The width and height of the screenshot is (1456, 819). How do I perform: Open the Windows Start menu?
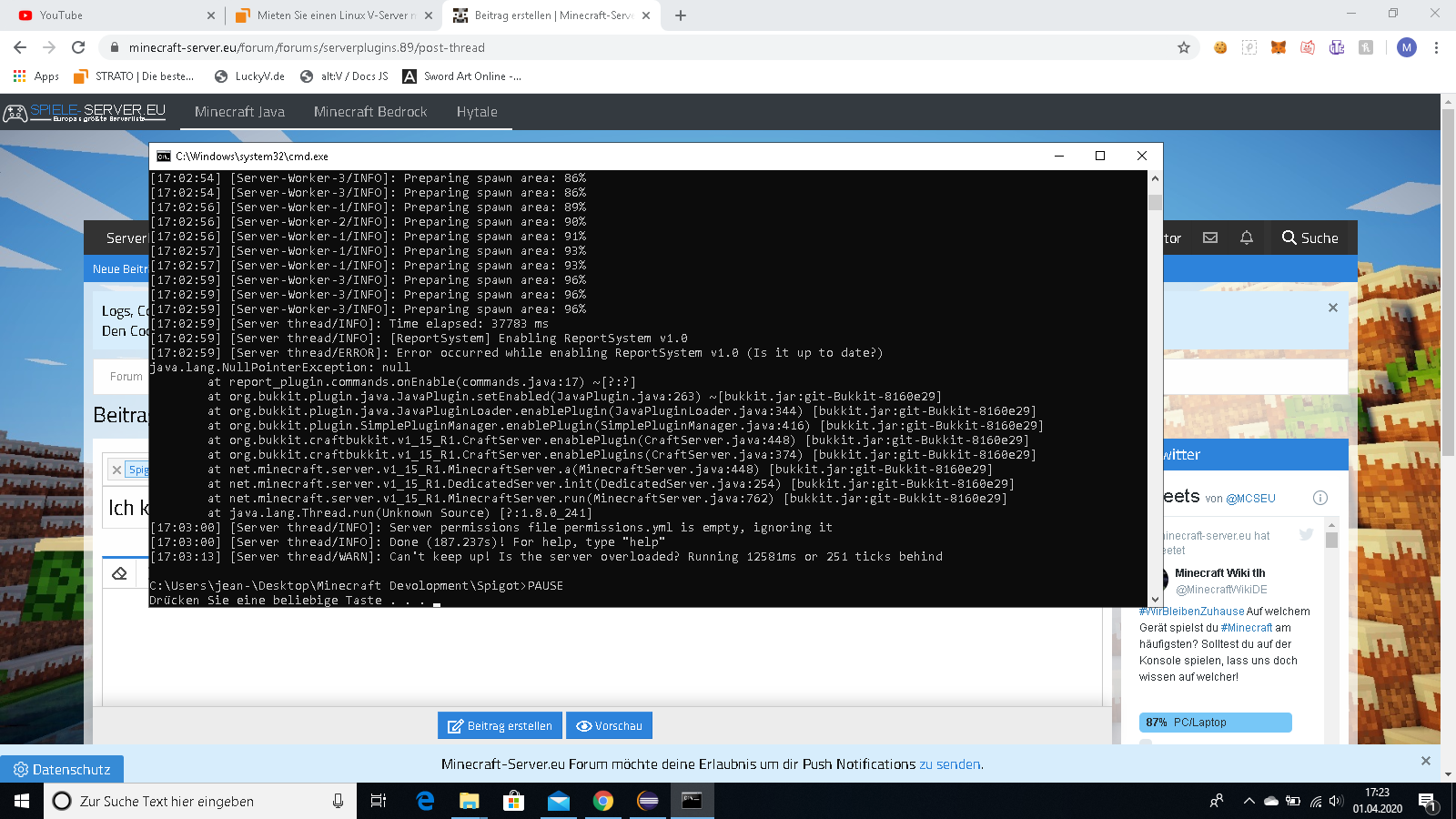tap(22, 801)
